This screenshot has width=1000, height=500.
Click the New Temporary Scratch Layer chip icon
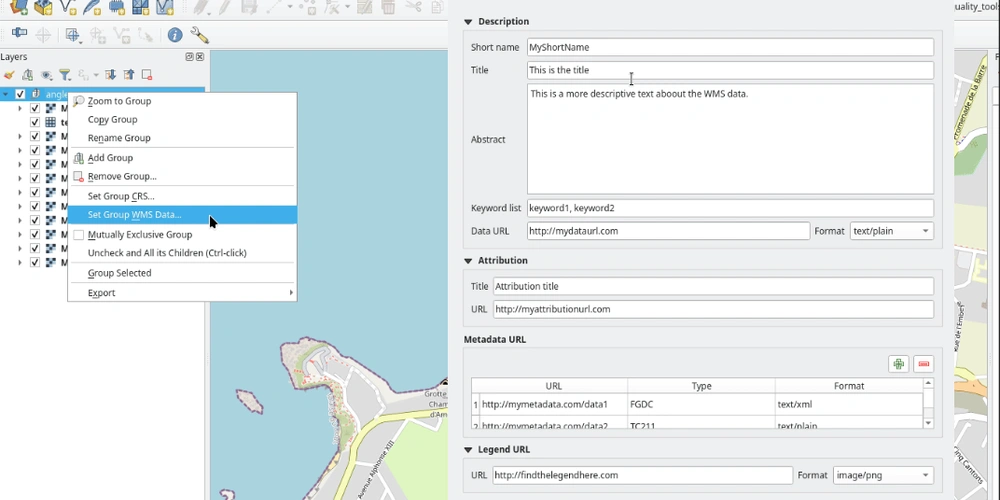(x=116, y=6)
